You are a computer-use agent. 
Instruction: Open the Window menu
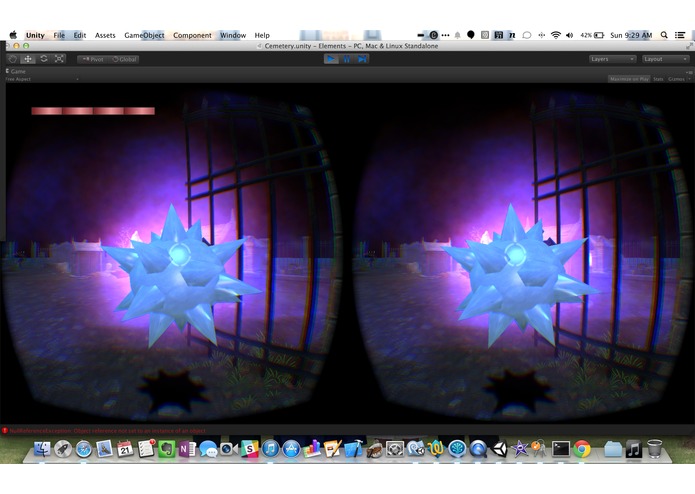coord(233,35)
